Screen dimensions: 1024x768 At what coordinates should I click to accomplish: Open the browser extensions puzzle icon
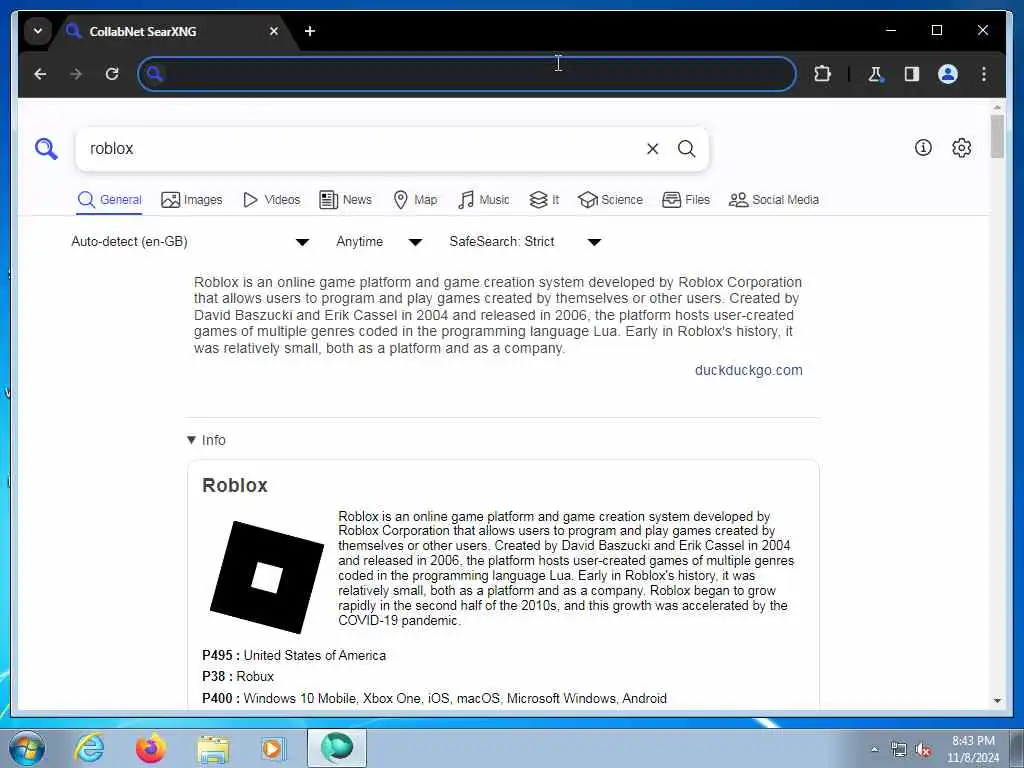(x=822, y=74)
